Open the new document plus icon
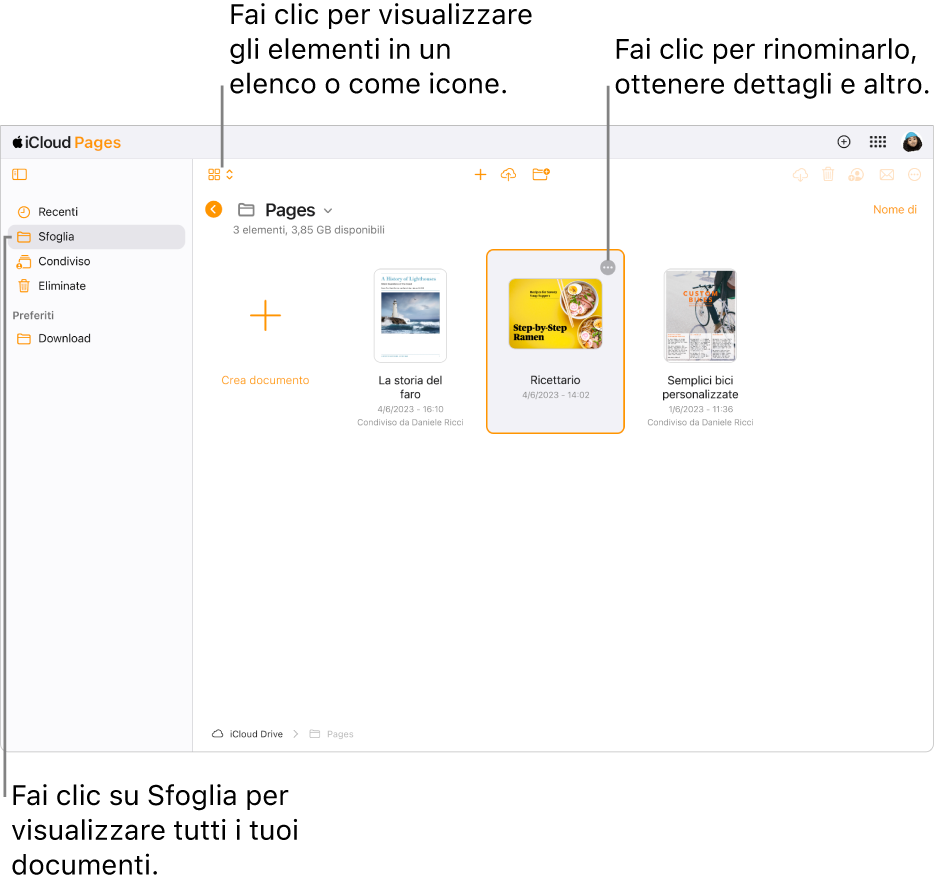 pyautogui.click(x=480, y=174)
